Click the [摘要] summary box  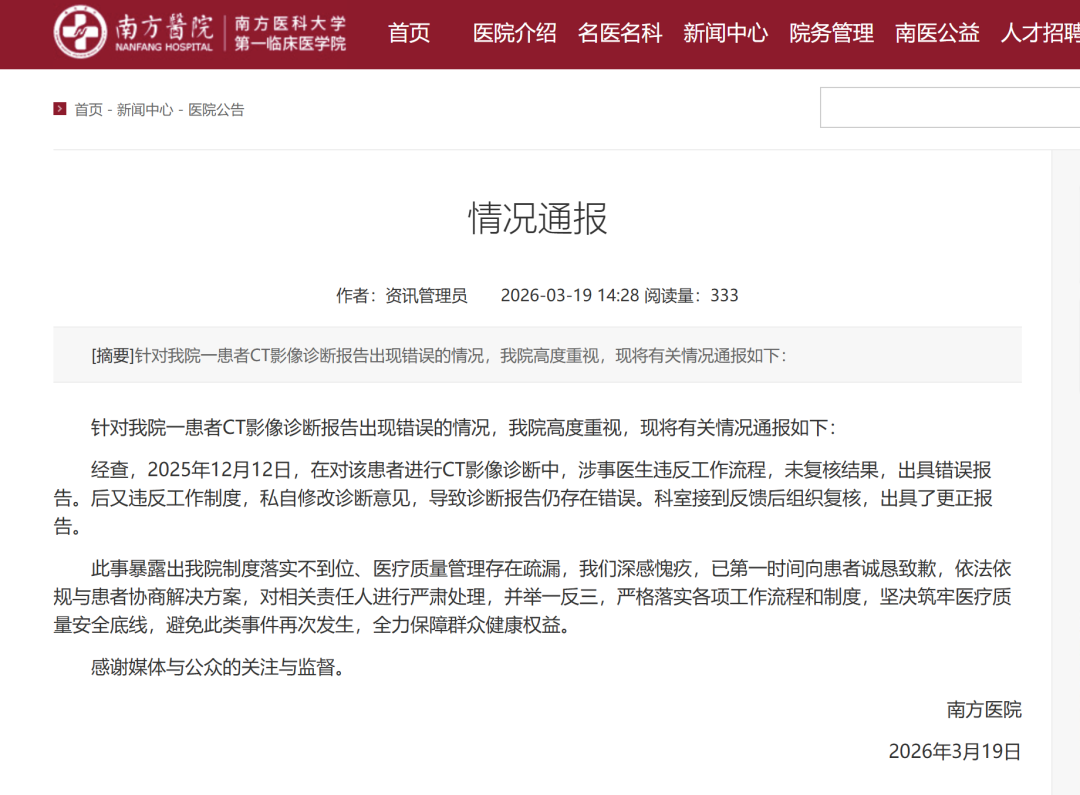pos(537,355)
